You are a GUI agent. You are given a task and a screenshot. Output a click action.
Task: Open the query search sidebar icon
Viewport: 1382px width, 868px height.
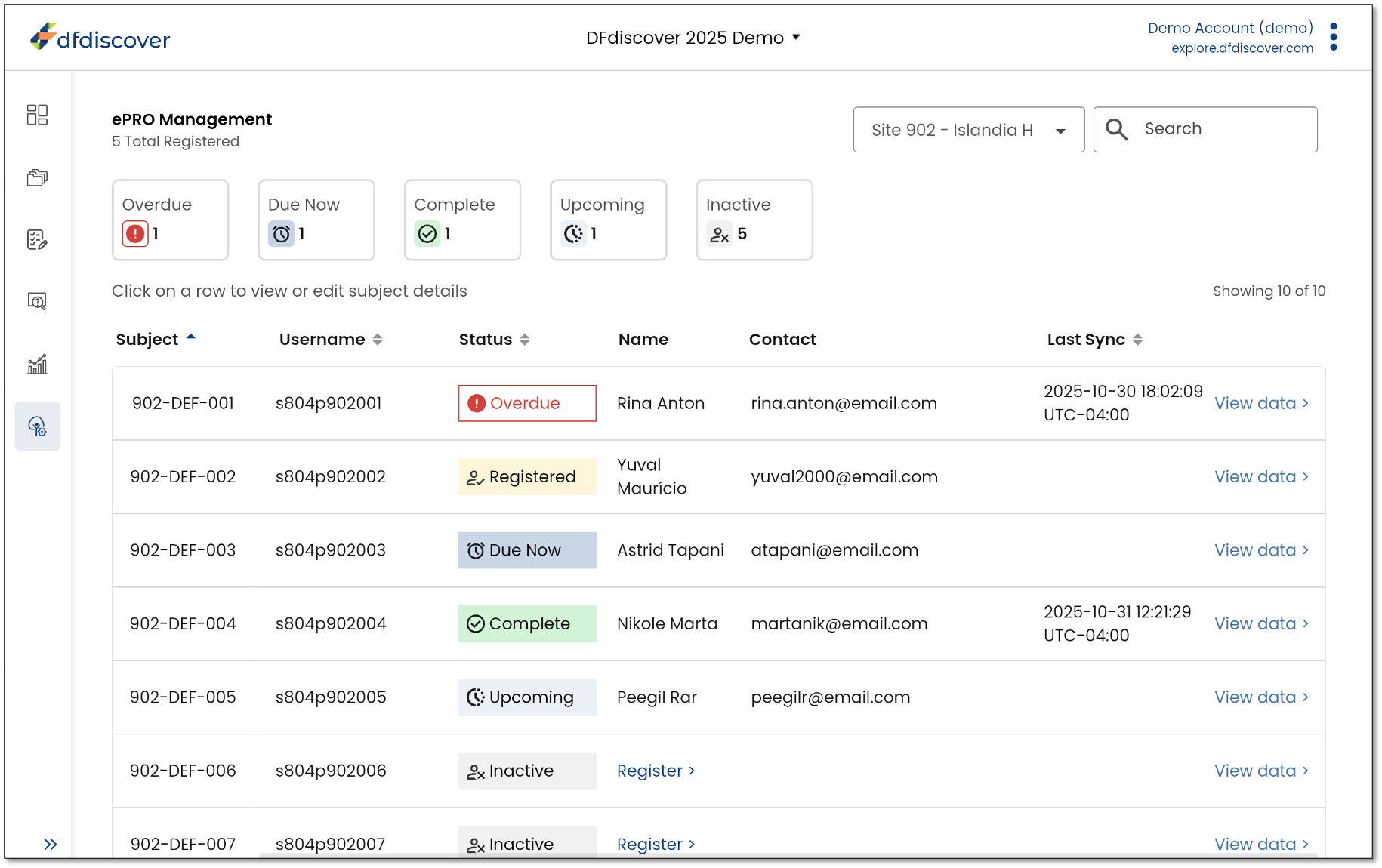click(x=37, y=302)
